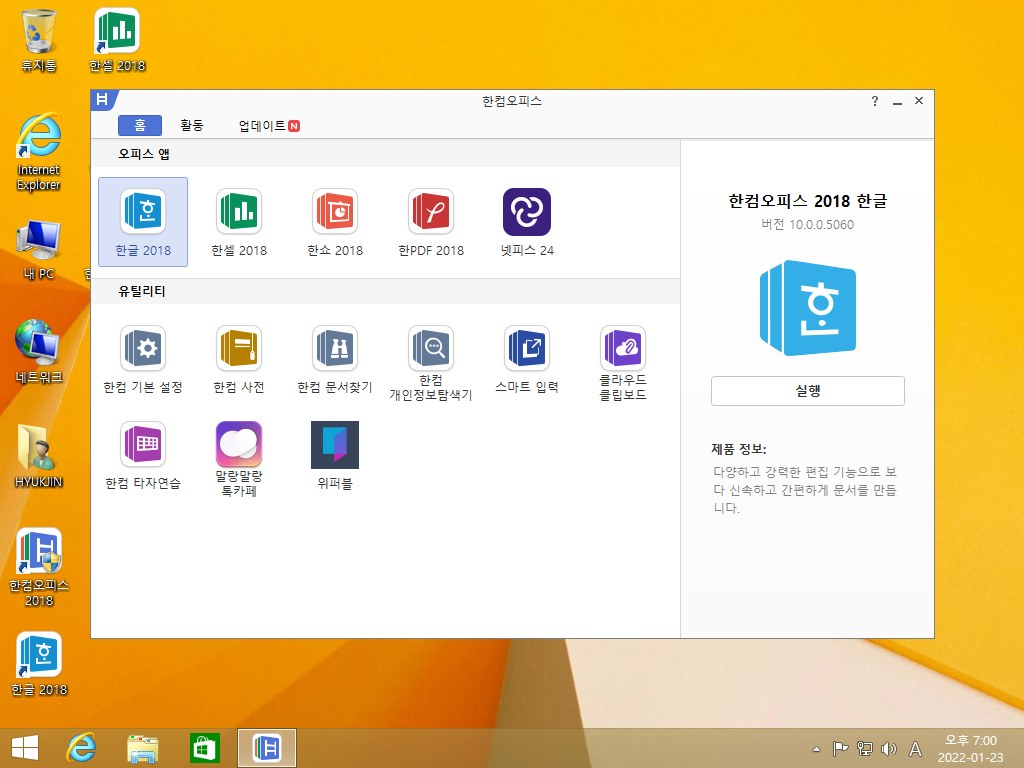Open the volume speaker icon
Image resolution: width=1024 pixels, height=768 pixels.
(889, 749)
